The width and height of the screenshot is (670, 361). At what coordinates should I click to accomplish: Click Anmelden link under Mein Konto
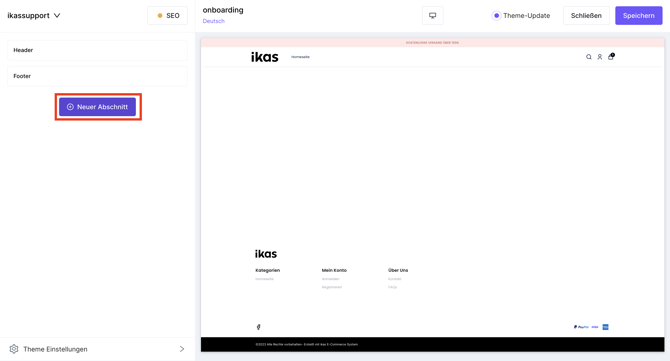(x=330, y=279)
